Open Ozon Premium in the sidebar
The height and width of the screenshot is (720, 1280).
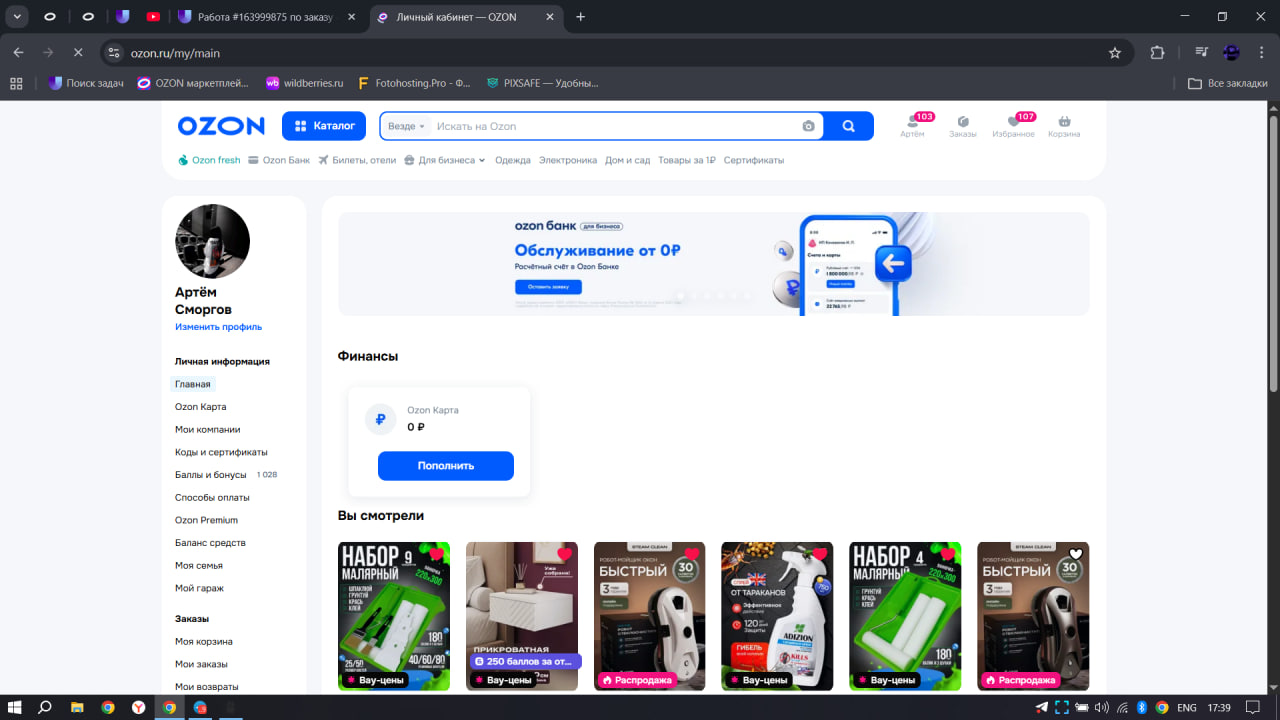(206, 520)
